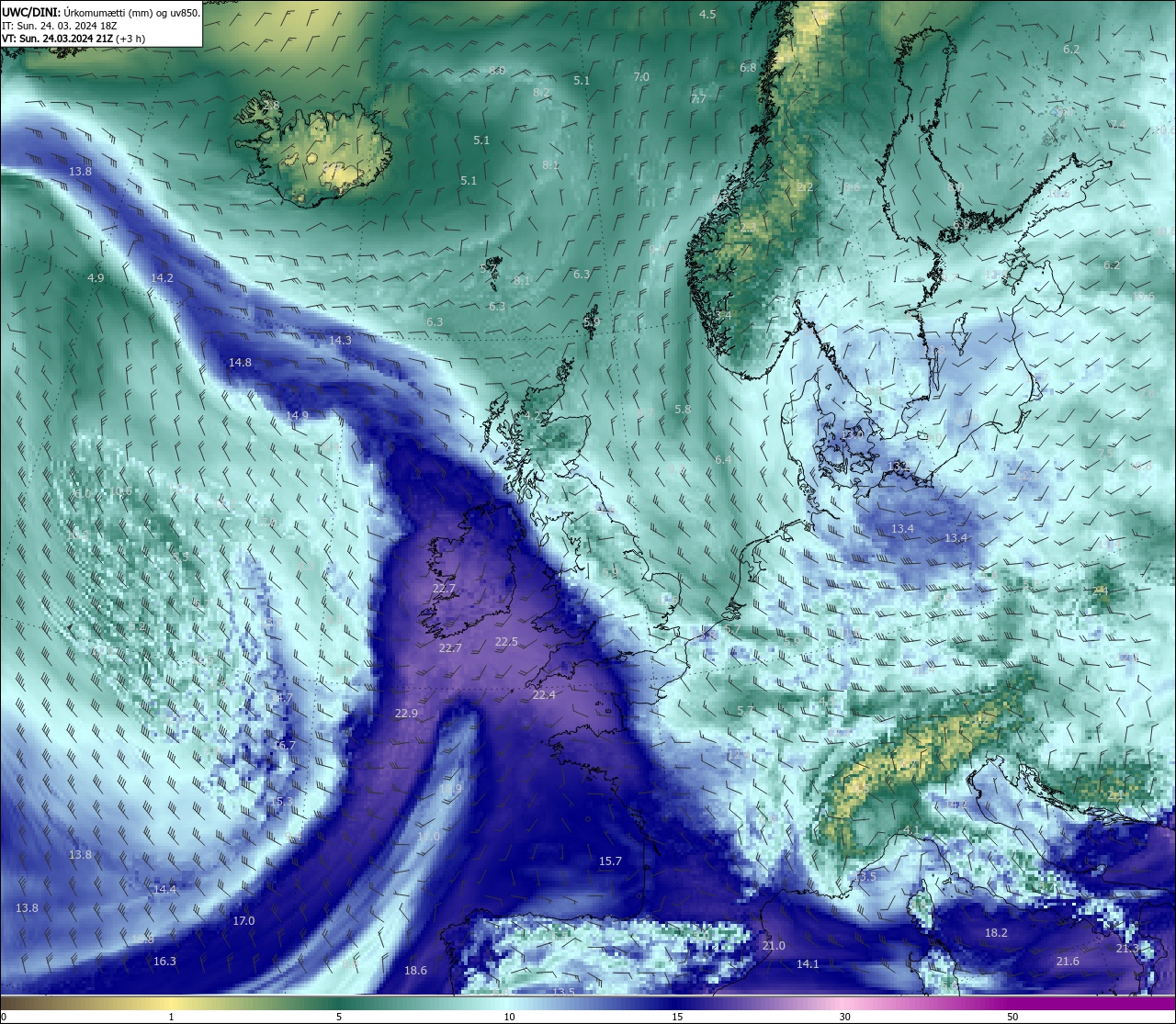Click the '18.2' value on the map
1176x1024 pixels.
click(996, 933)
